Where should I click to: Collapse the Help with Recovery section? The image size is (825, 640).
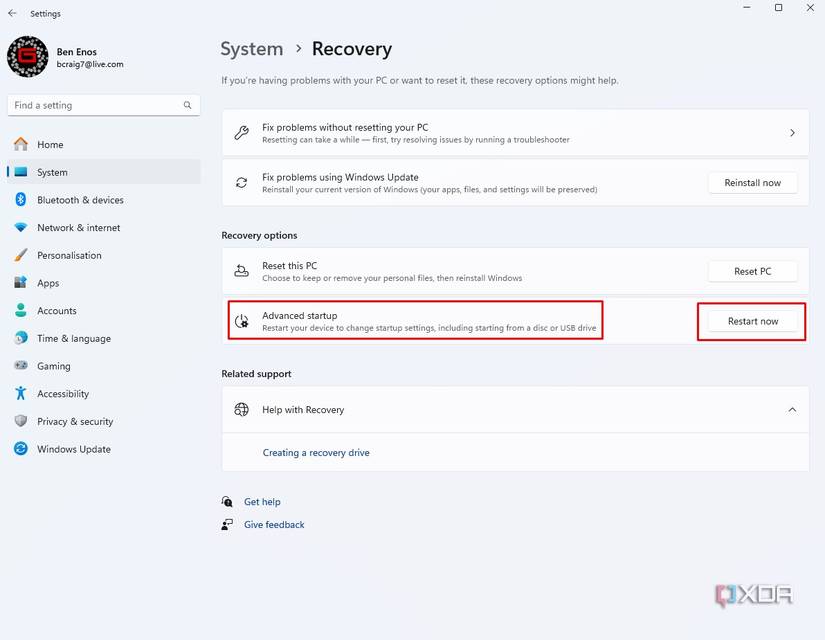point(792,409)
